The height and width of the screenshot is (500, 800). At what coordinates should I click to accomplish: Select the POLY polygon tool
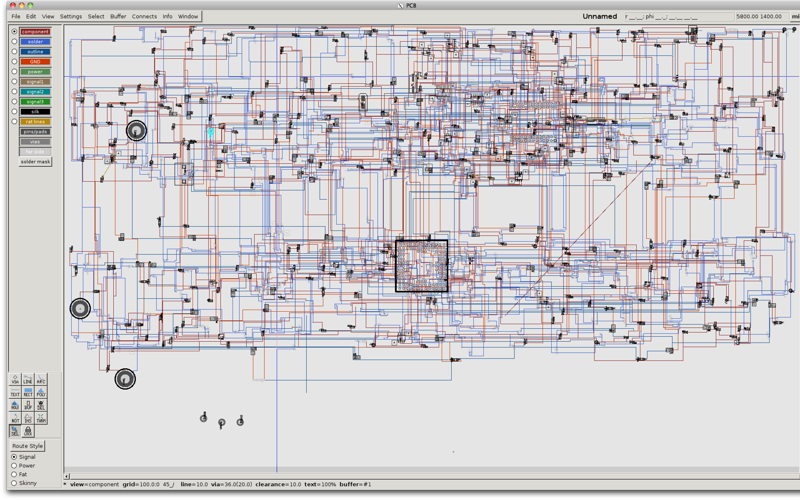[41, 393]
